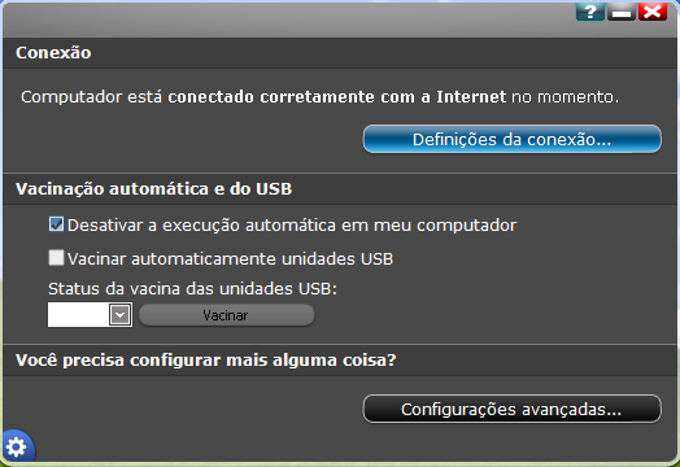Click the label Desativar a execução automática em meu computador
Image resolution: width=680 pixels, height=467 pixels.
pyautogui.click(x=292, y=225)
